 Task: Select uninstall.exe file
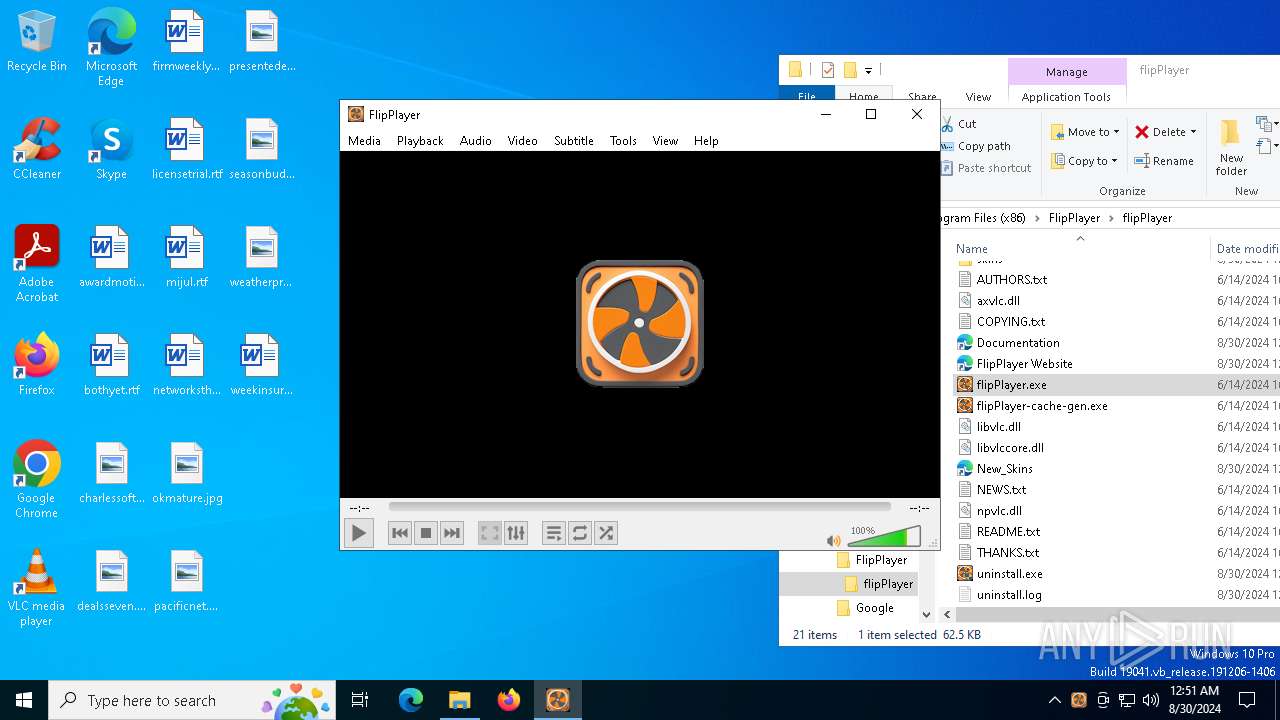click(1009, 574)
